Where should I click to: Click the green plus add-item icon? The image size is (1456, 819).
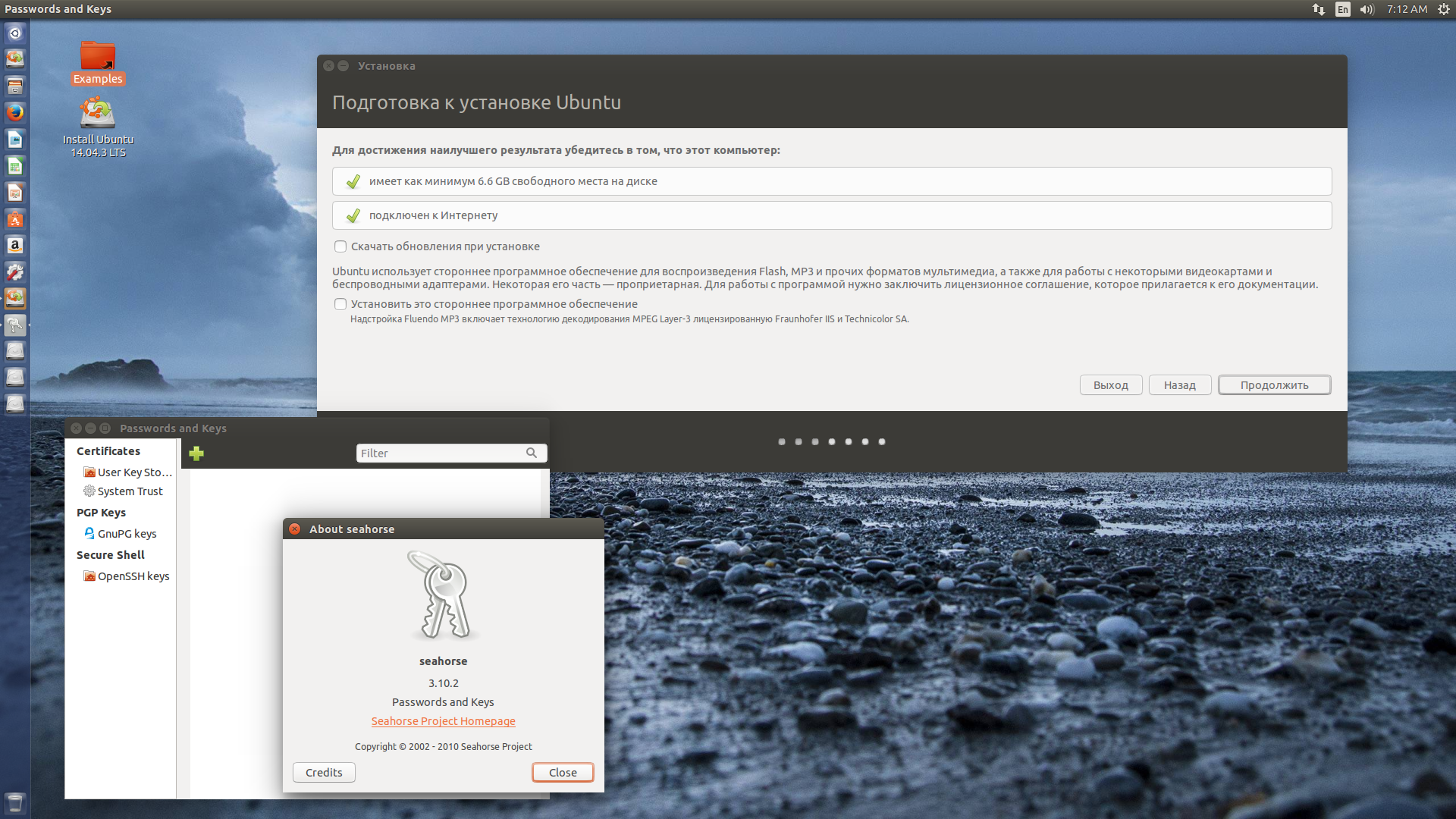pos(196,453)
